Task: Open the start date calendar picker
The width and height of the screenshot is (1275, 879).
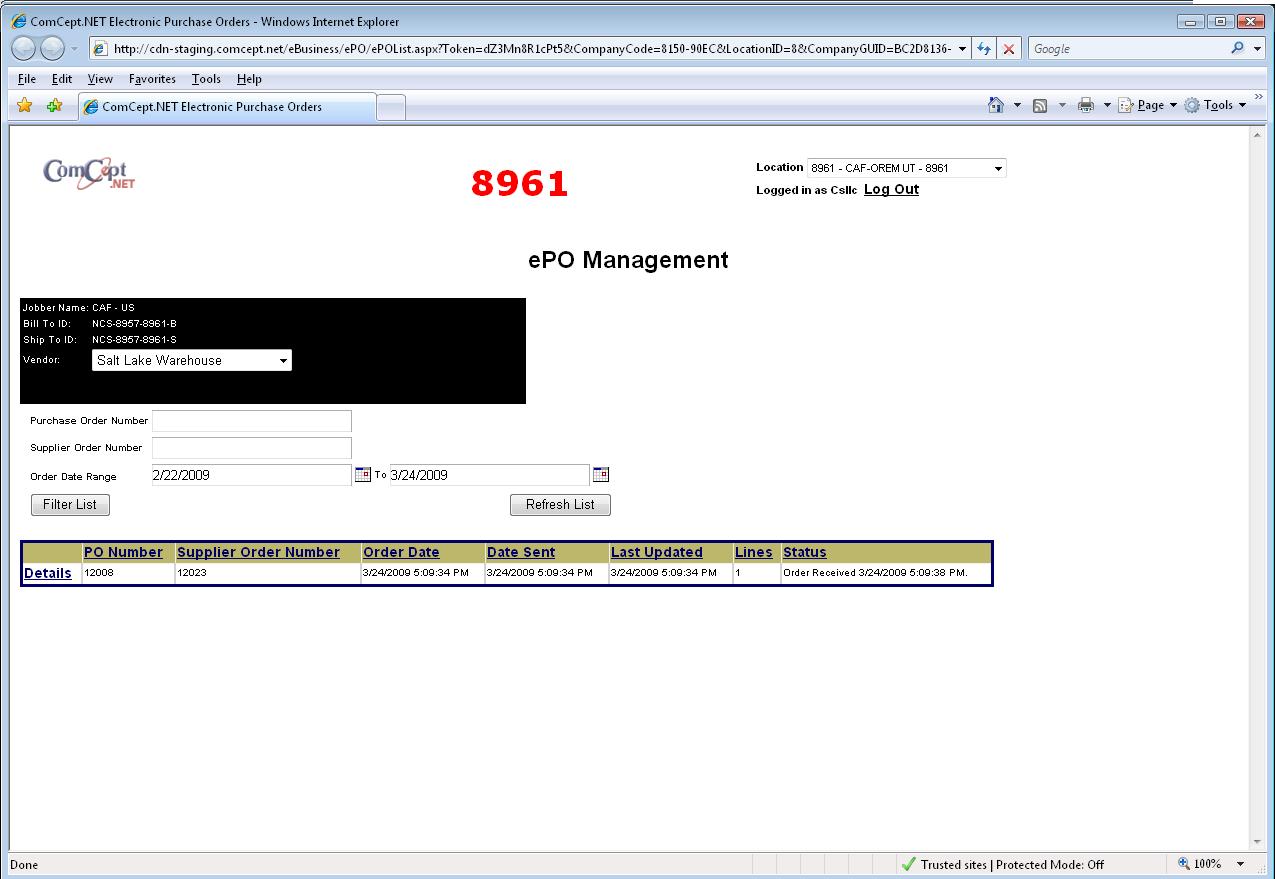Action: coord(362,475)
